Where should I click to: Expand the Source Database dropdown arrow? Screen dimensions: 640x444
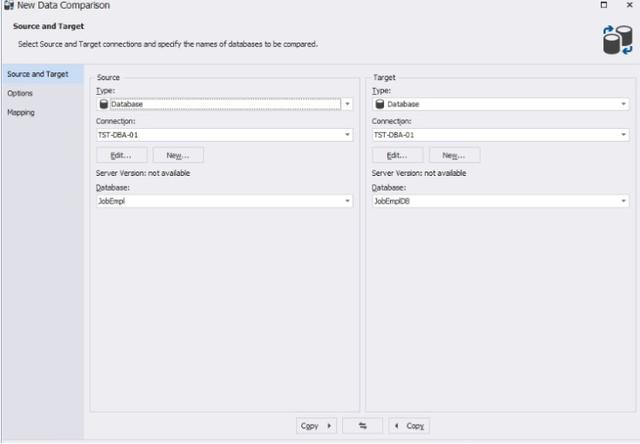coord(347,201)
